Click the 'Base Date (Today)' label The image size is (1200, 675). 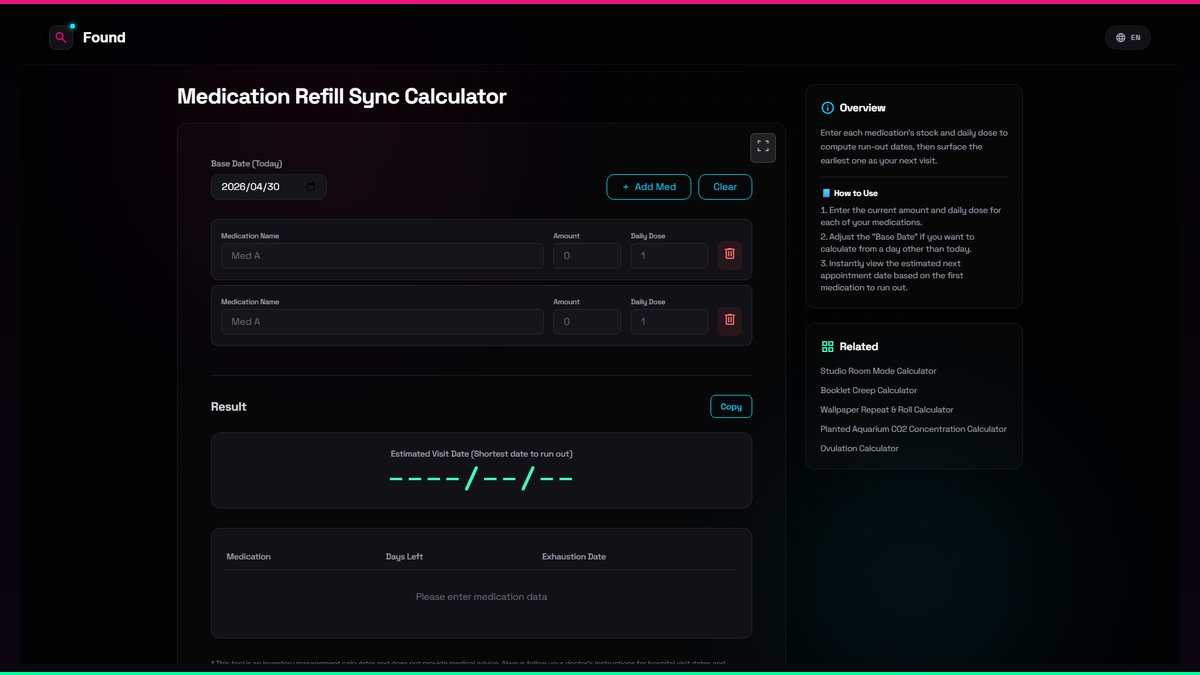[246, 164]
